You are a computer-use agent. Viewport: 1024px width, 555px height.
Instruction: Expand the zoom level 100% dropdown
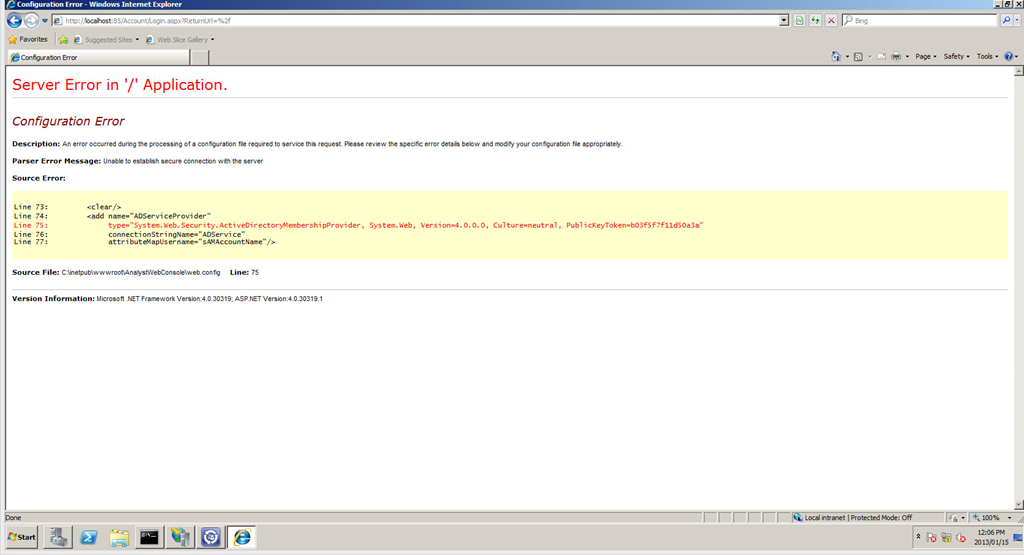(1010, 517)
